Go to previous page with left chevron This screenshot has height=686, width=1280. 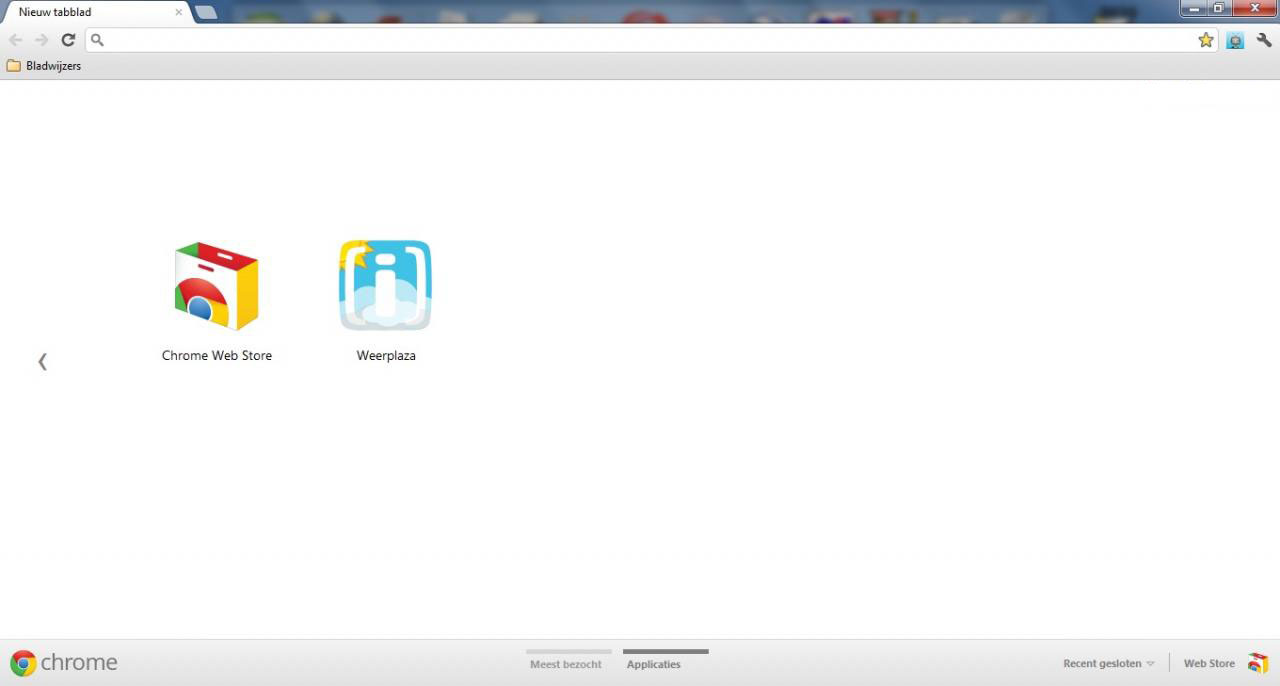(42, 361)
